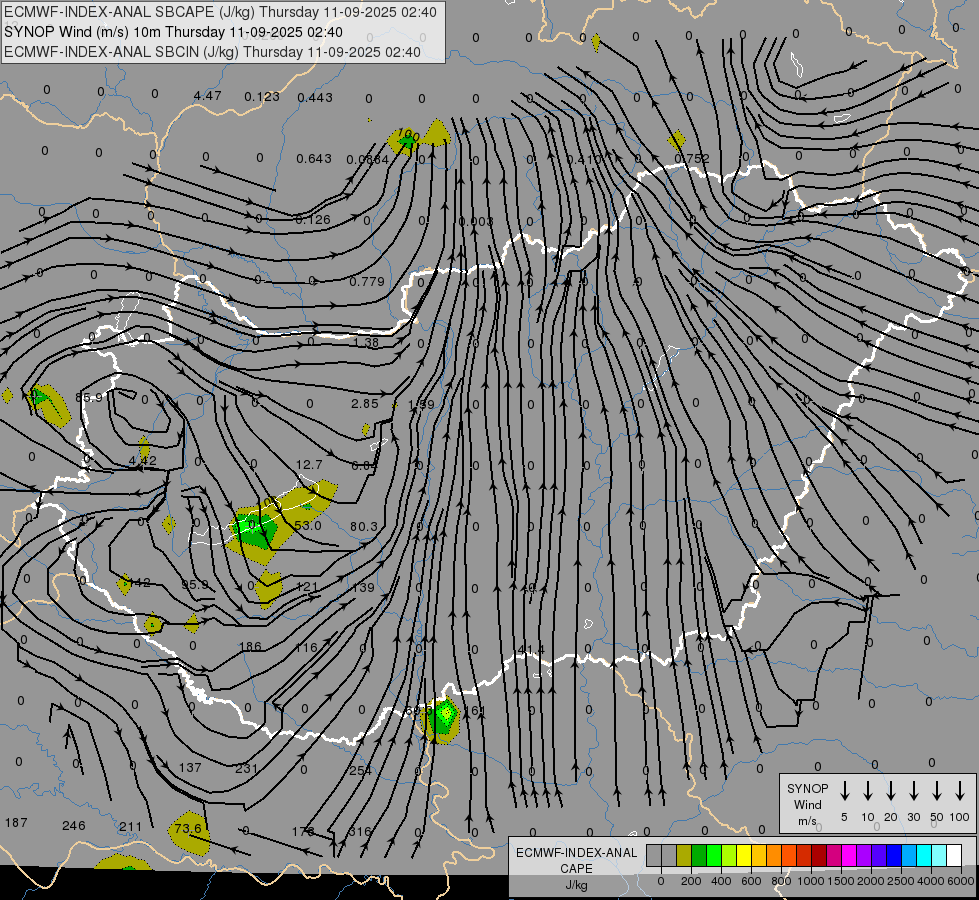The height and width of the screenshot is (900, 979).
Task: Click the SYNOP Wind 10m title line
Action: click(x=173, y=32)
